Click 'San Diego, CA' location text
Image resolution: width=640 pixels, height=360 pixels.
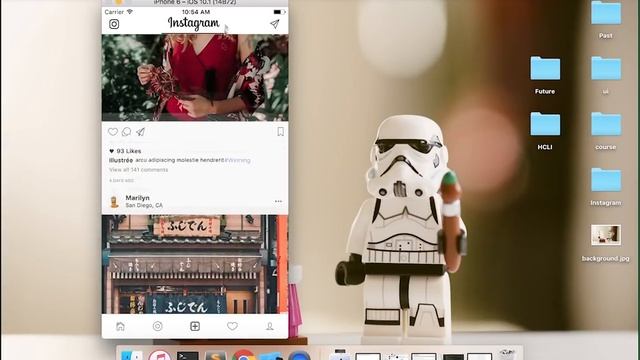[x=144, y=205]
